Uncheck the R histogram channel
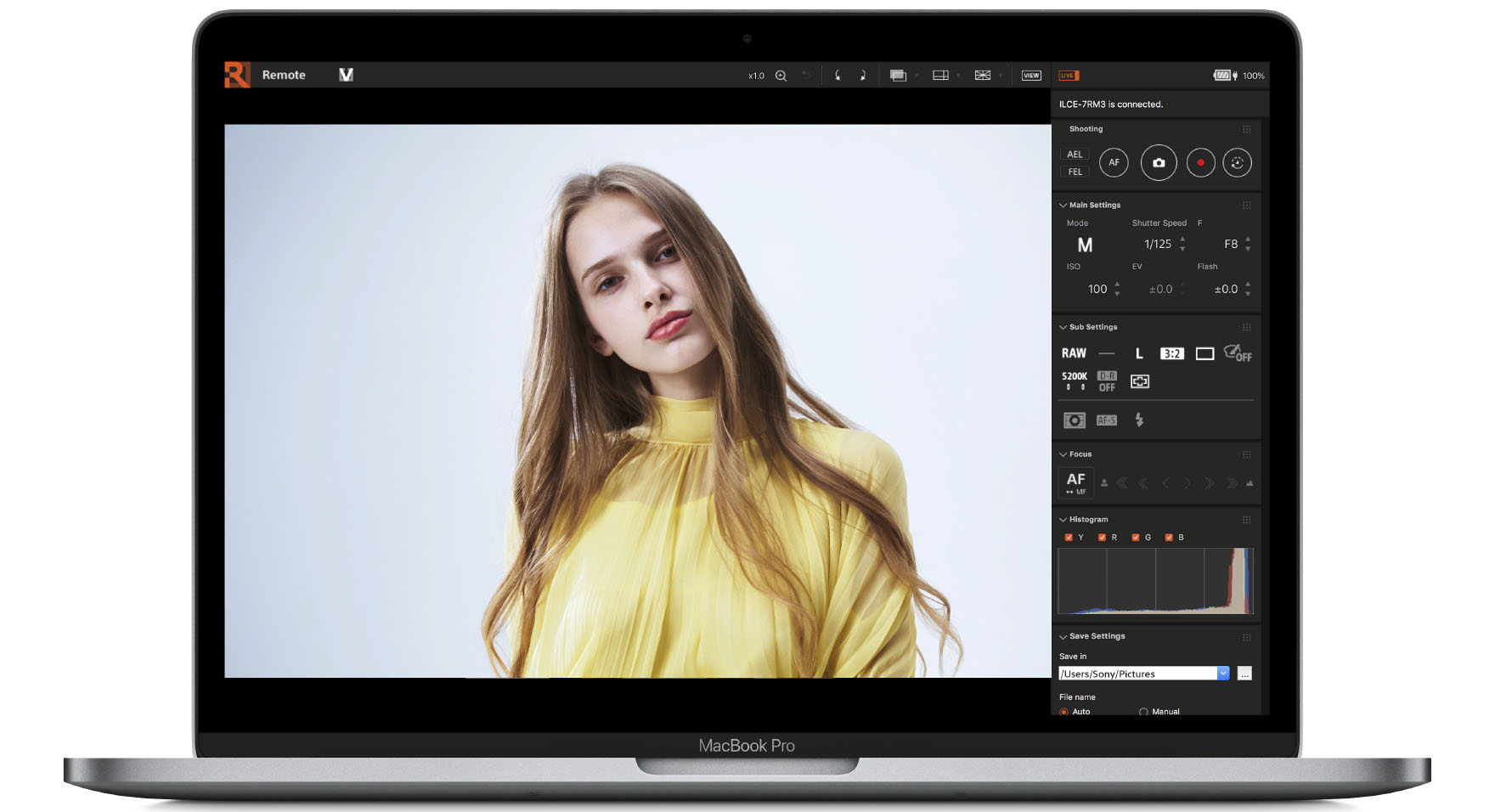This screenshot has width=1495, height=812. coord(1102,538)
